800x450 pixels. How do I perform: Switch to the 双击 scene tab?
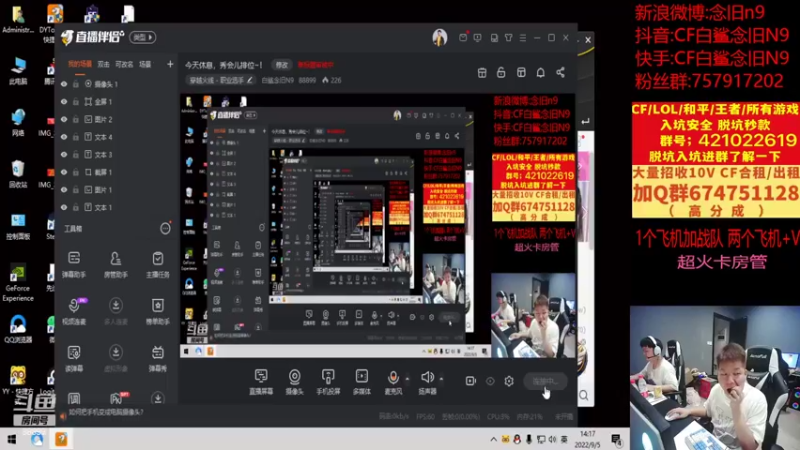(x=104, y=64)
